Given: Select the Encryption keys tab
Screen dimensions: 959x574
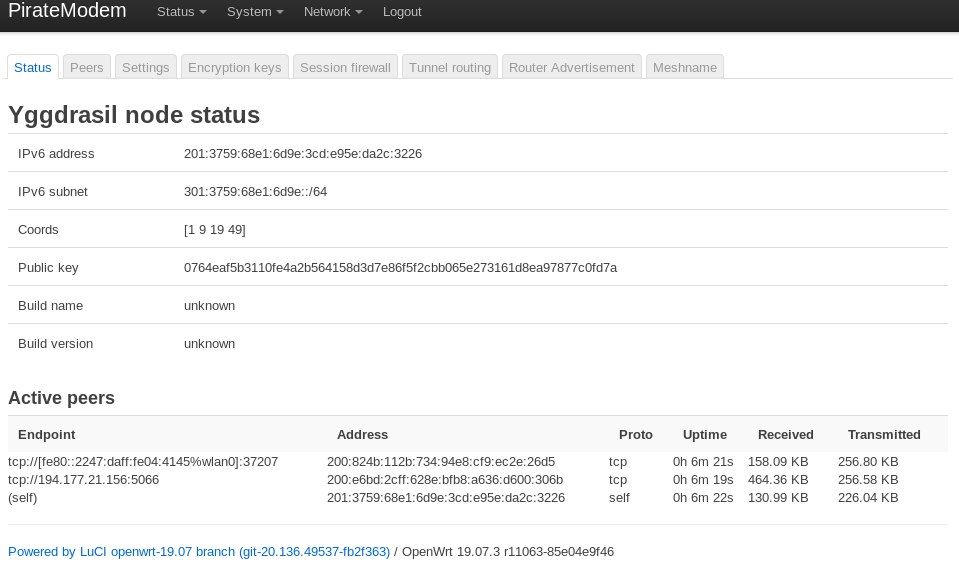Looking at the screenshot, I should [234, 67].
